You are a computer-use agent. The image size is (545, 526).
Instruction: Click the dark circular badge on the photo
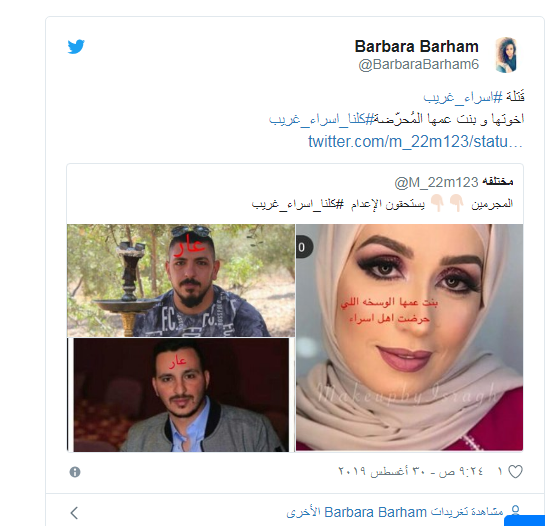[304, 247]
